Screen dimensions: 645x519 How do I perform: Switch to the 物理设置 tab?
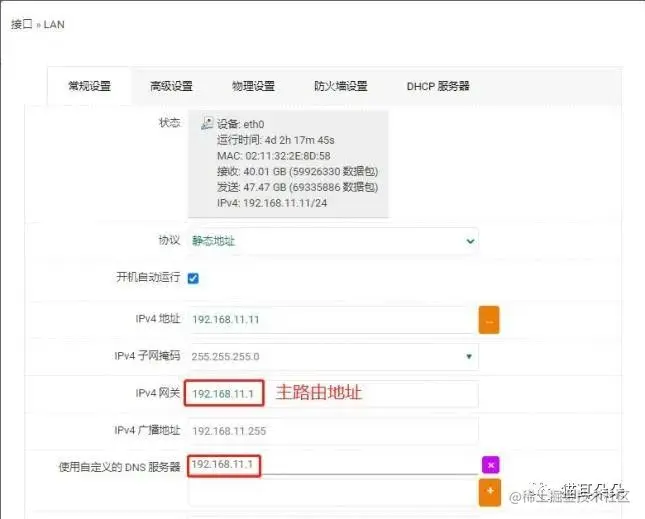(253, 86)
